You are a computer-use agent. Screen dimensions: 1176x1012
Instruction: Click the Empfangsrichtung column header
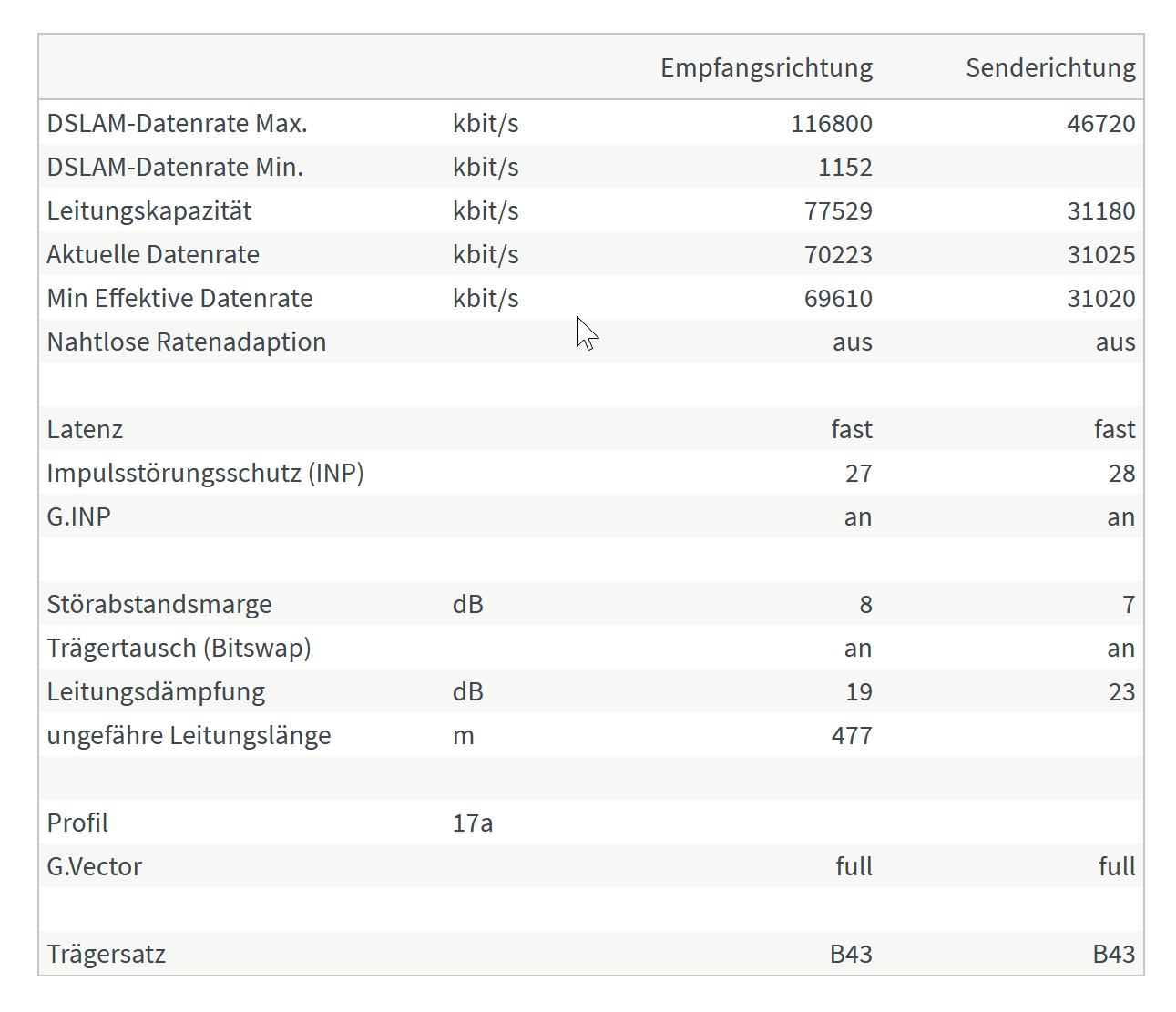point(766,68)
